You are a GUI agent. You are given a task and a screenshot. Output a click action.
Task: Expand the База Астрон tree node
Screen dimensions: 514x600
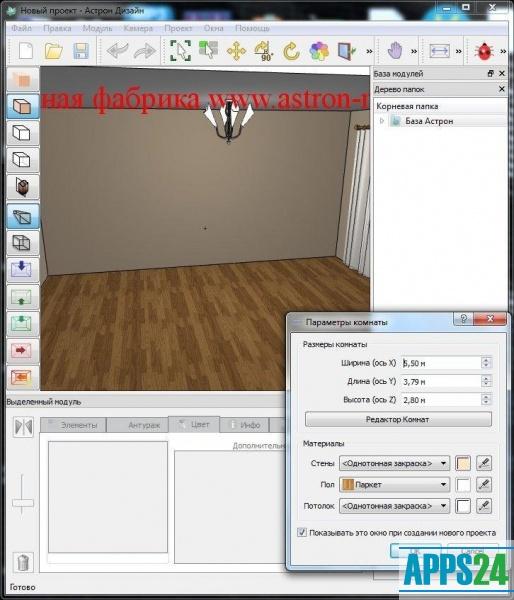[x=382, y=121]
